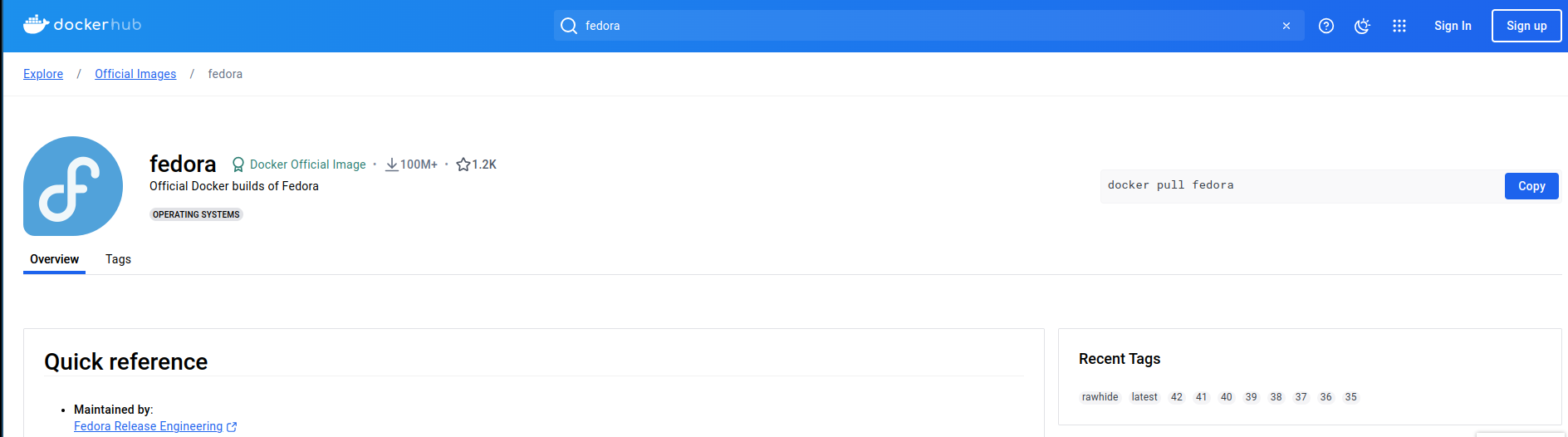
Task: Open the help question-mark icon
Action: coord(1326,26)
